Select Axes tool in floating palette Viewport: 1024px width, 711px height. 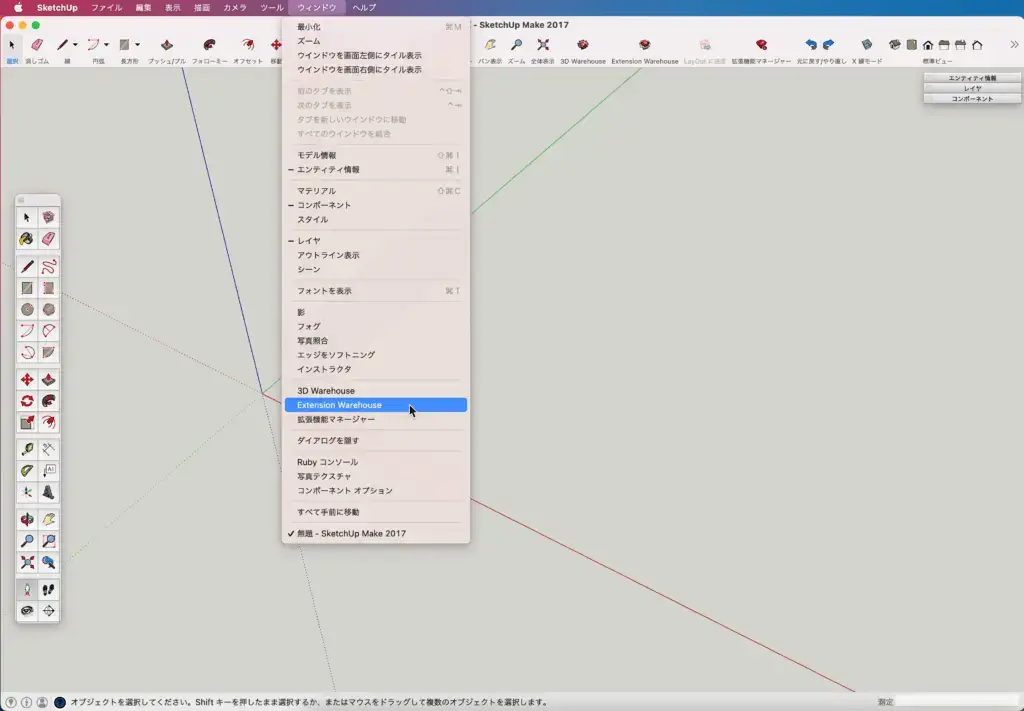point(27,492)
